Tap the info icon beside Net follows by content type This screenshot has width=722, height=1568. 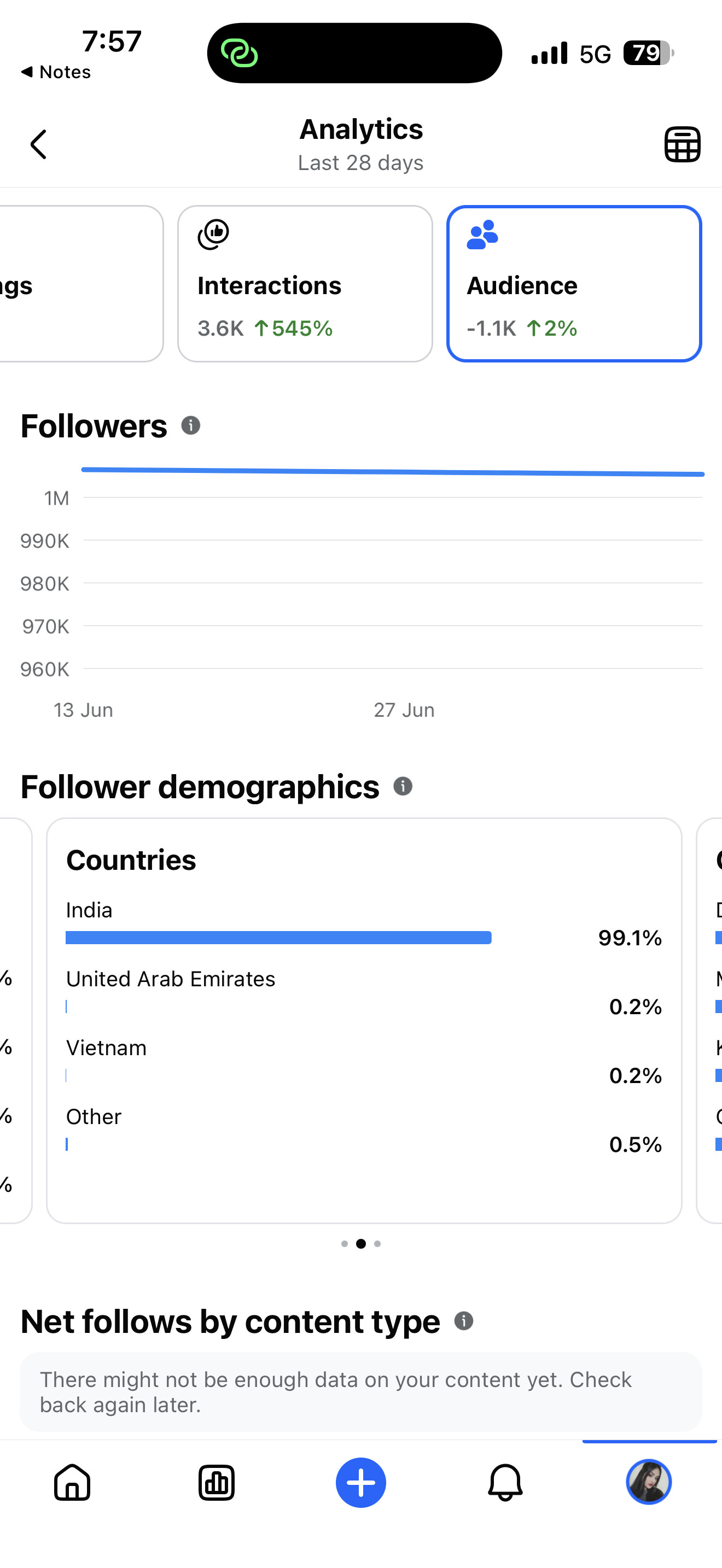point(464,1321)
